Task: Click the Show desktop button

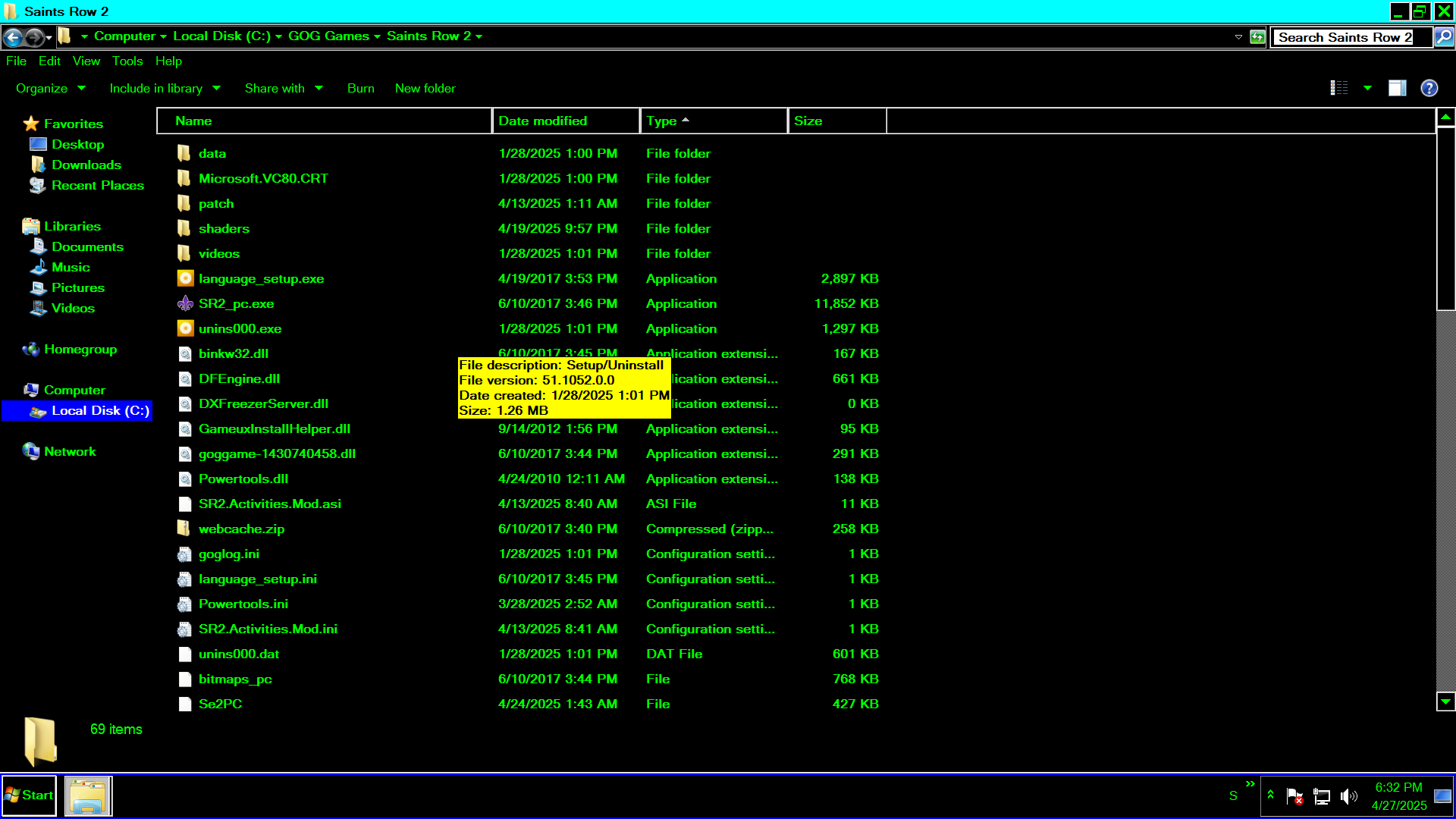Action: pyautogui.click(x=1443, y=796)
